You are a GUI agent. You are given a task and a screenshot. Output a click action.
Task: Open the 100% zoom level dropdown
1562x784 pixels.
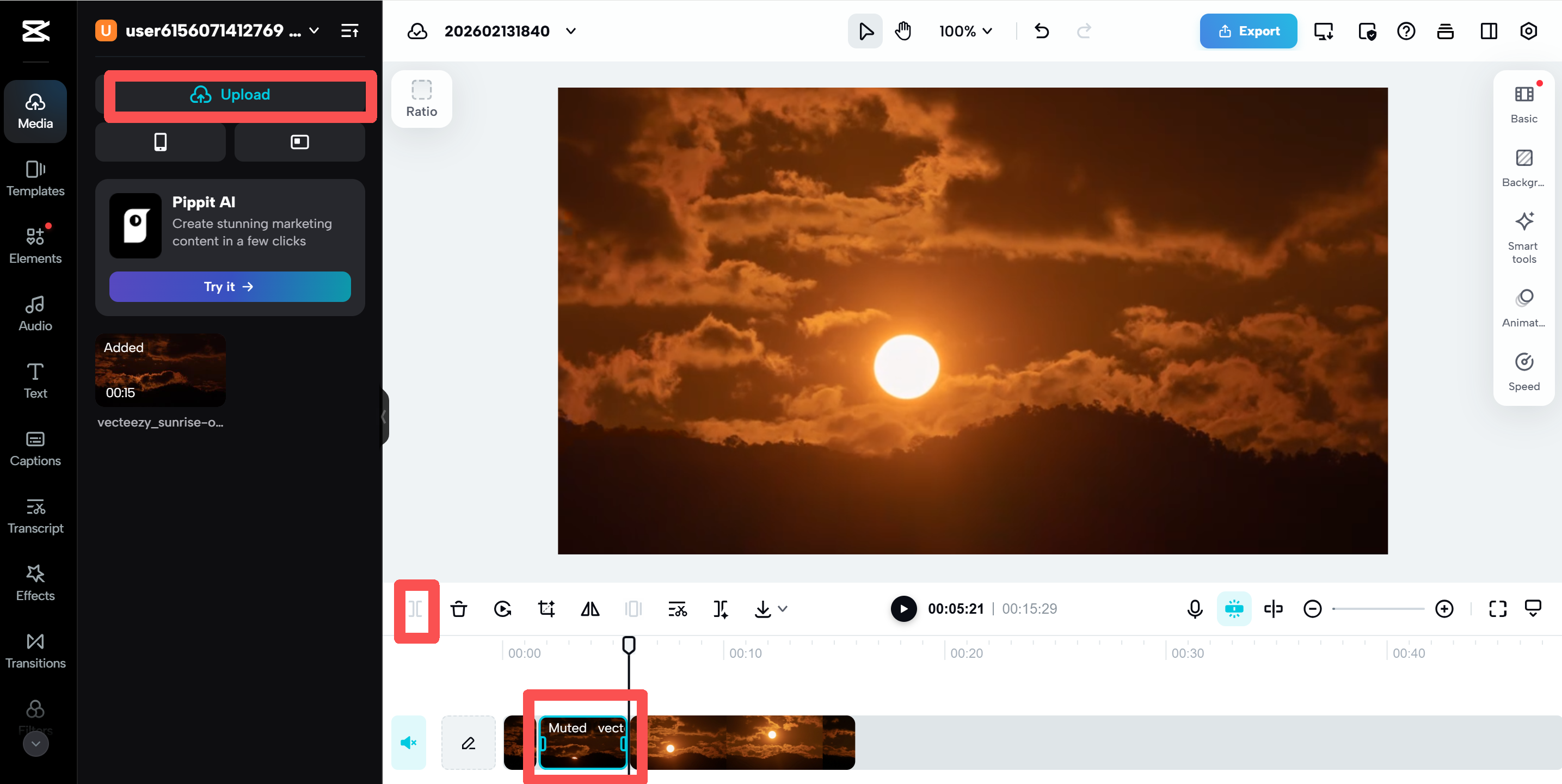click(x=965, y=31)
